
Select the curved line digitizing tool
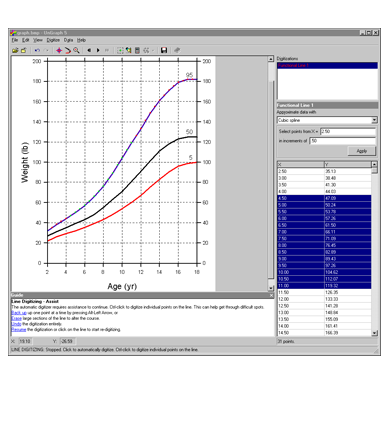tap(68, 50)
